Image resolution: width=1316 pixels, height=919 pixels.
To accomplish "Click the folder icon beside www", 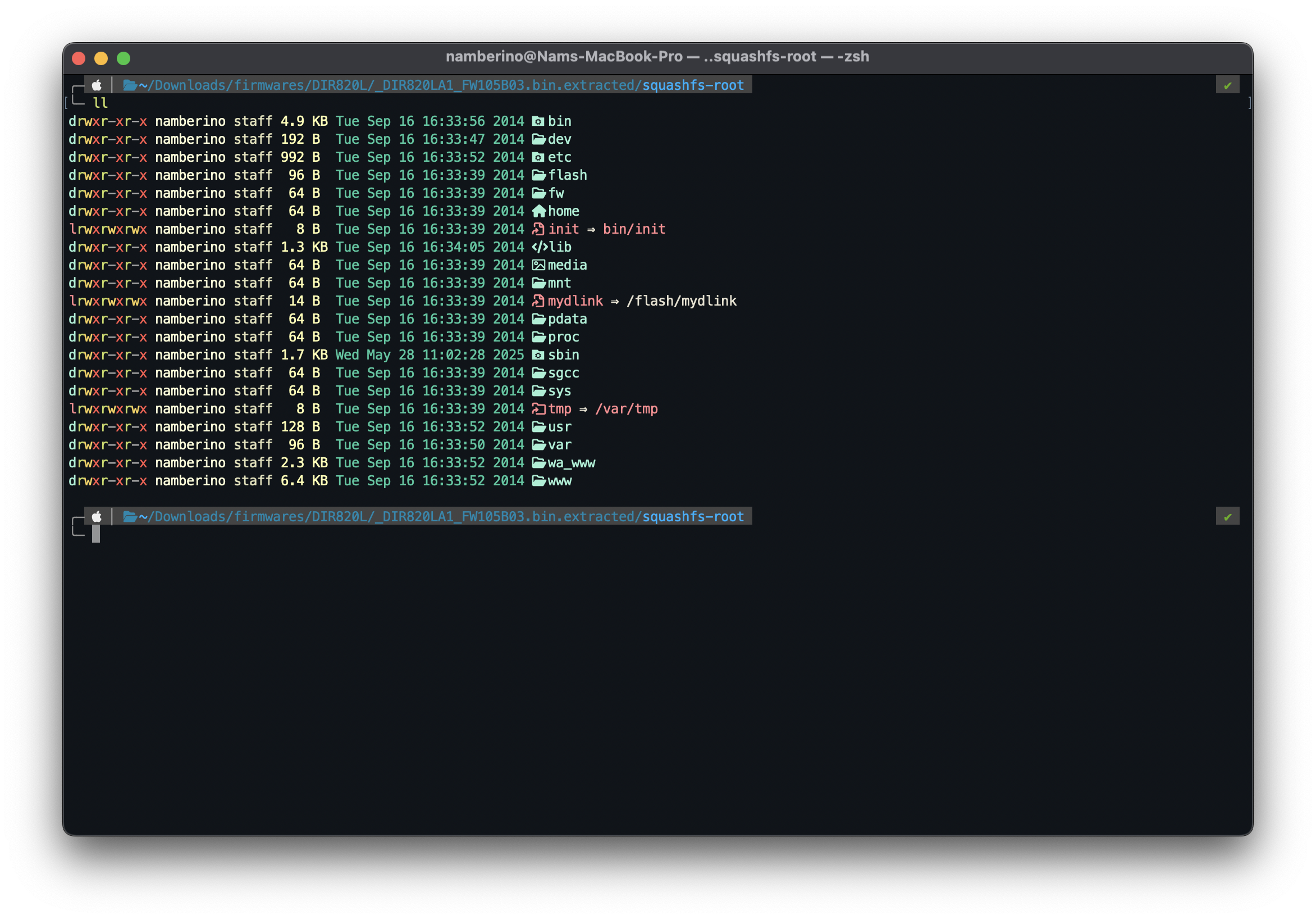I will pyautogui.click(x=538, y=481).
